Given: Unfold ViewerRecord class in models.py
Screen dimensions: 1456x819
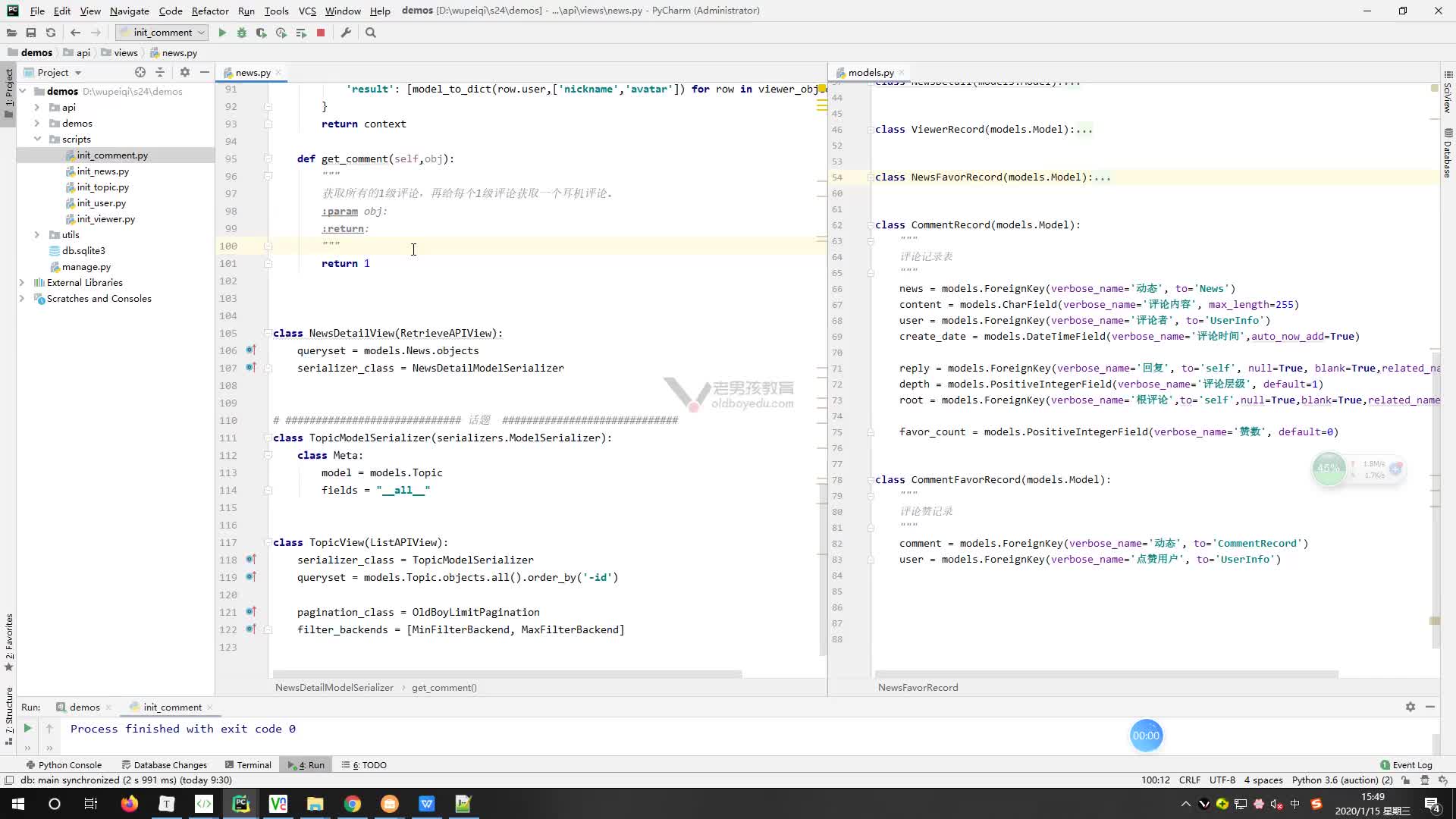Looking at the screenshot, I should click(869, 130).
